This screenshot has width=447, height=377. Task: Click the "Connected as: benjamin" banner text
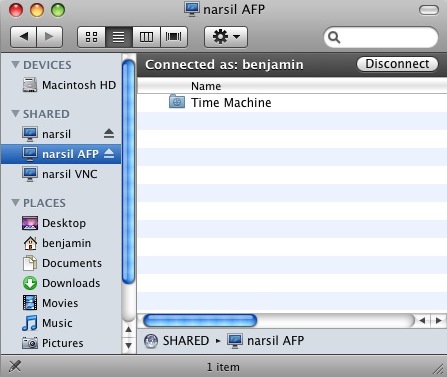(x=224, y=64)
